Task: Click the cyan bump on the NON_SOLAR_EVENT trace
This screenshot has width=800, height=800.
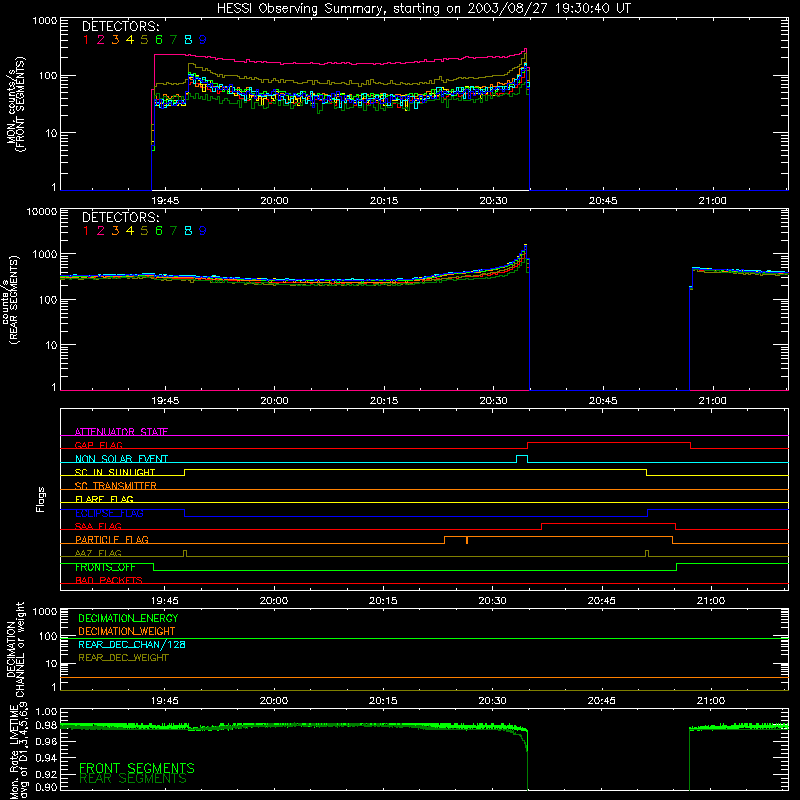Action: click(x=522, y=459)
